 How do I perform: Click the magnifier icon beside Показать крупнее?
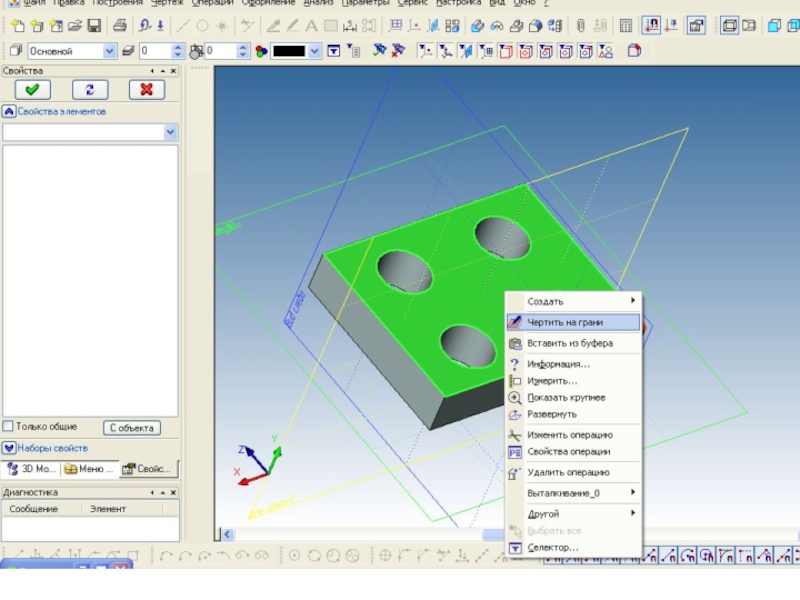[515, 397]
